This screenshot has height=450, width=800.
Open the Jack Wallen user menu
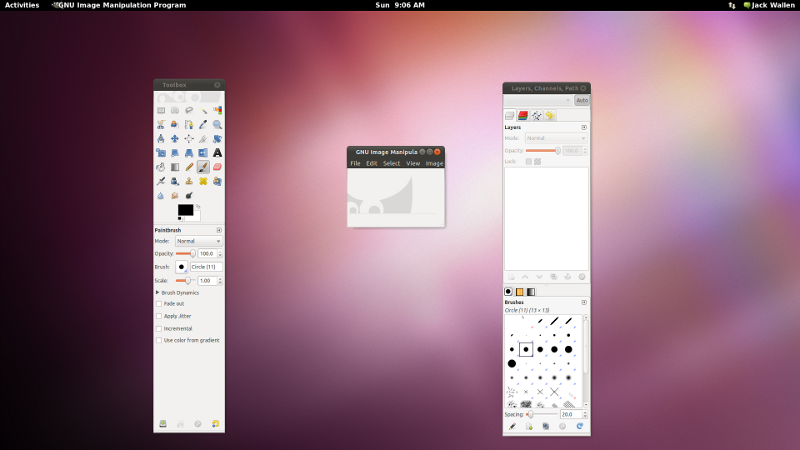click(769, 5)
